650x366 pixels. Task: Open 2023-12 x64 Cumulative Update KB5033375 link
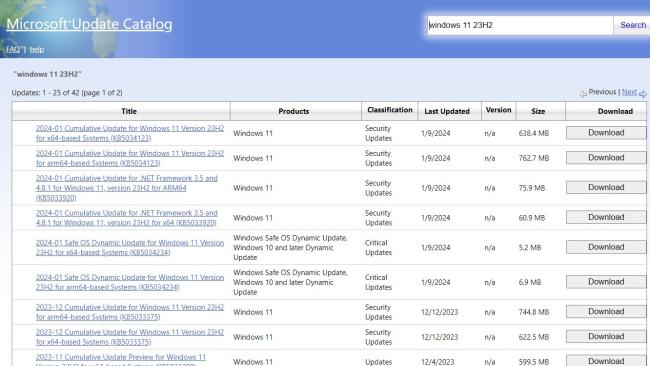(130, 337)
